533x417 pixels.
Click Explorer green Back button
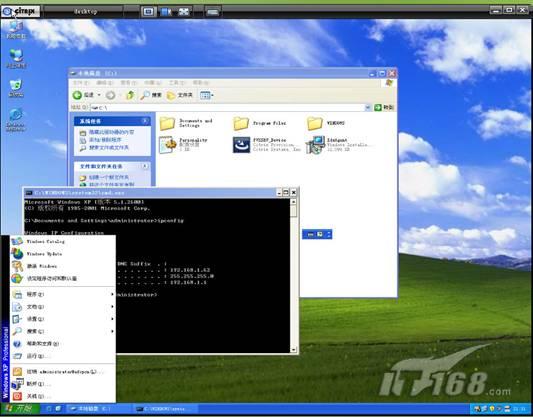pyautogui.click(x=83, y=95)
